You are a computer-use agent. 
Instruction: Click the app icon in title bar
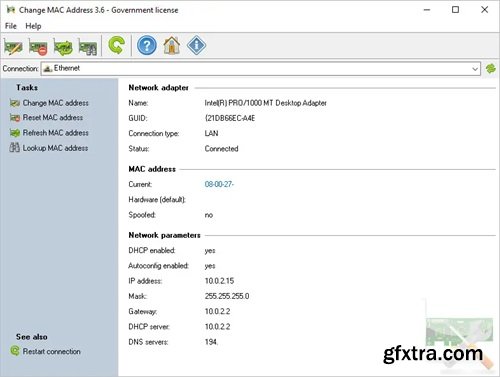pos(11,10)
